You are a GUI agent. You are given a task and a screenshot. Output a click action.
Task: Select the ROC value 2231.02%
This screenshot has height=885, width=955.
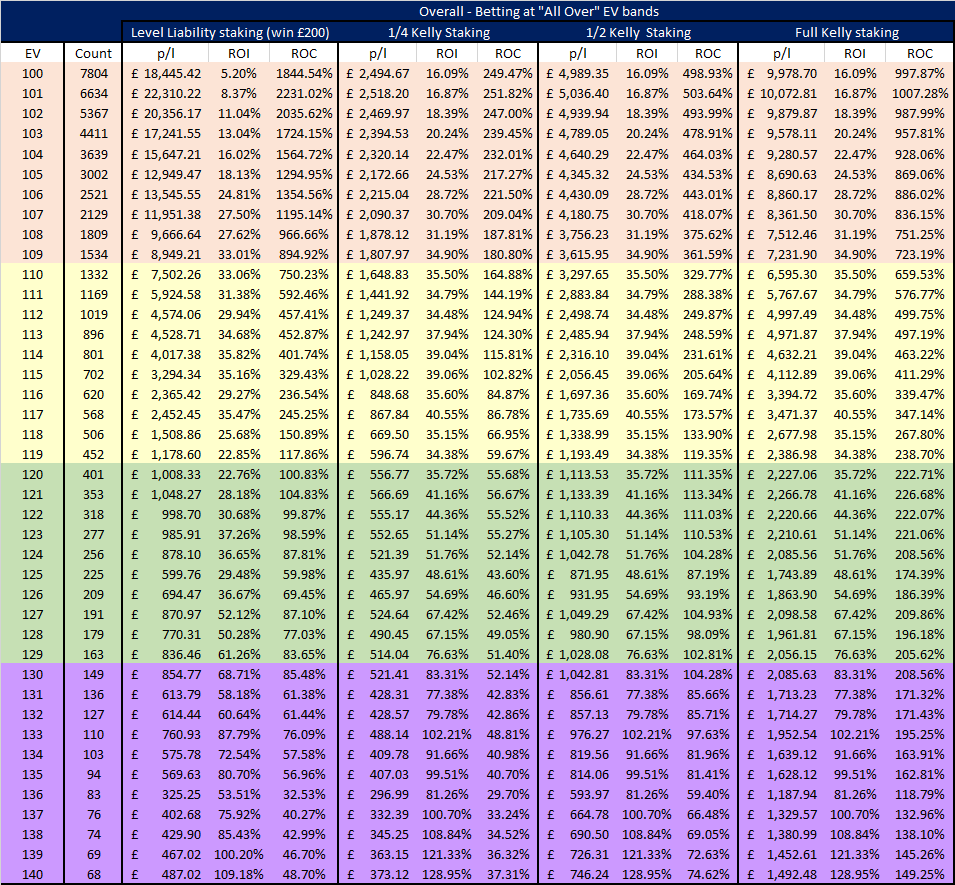(x=304, y=94)
